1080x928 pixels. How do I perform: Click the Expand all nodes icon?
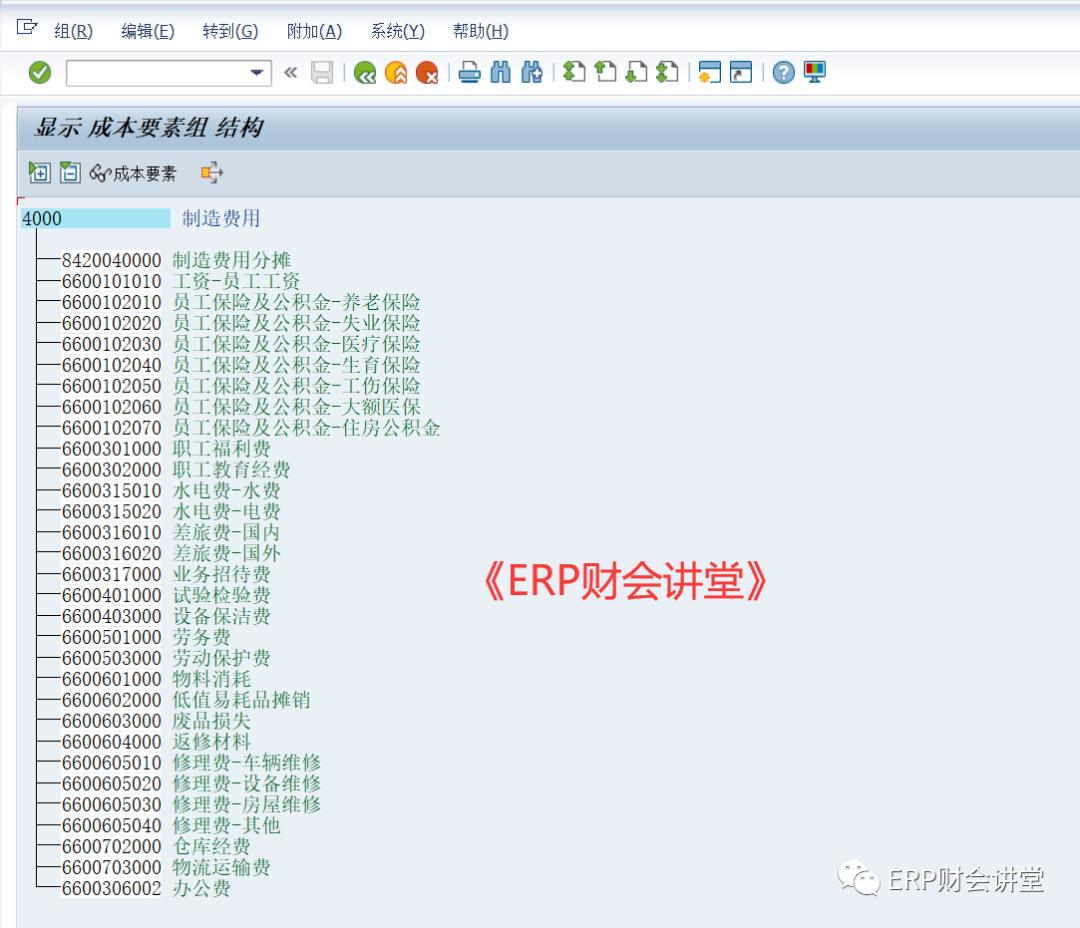tap(39, 173)
